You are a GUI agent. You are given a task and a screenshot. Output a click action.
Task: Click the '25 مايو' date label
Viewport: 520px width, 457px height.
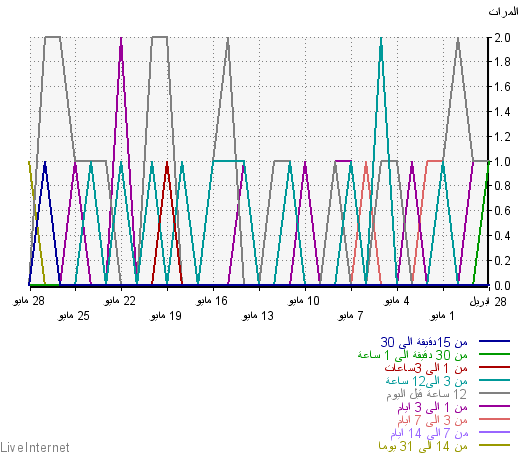74,316
